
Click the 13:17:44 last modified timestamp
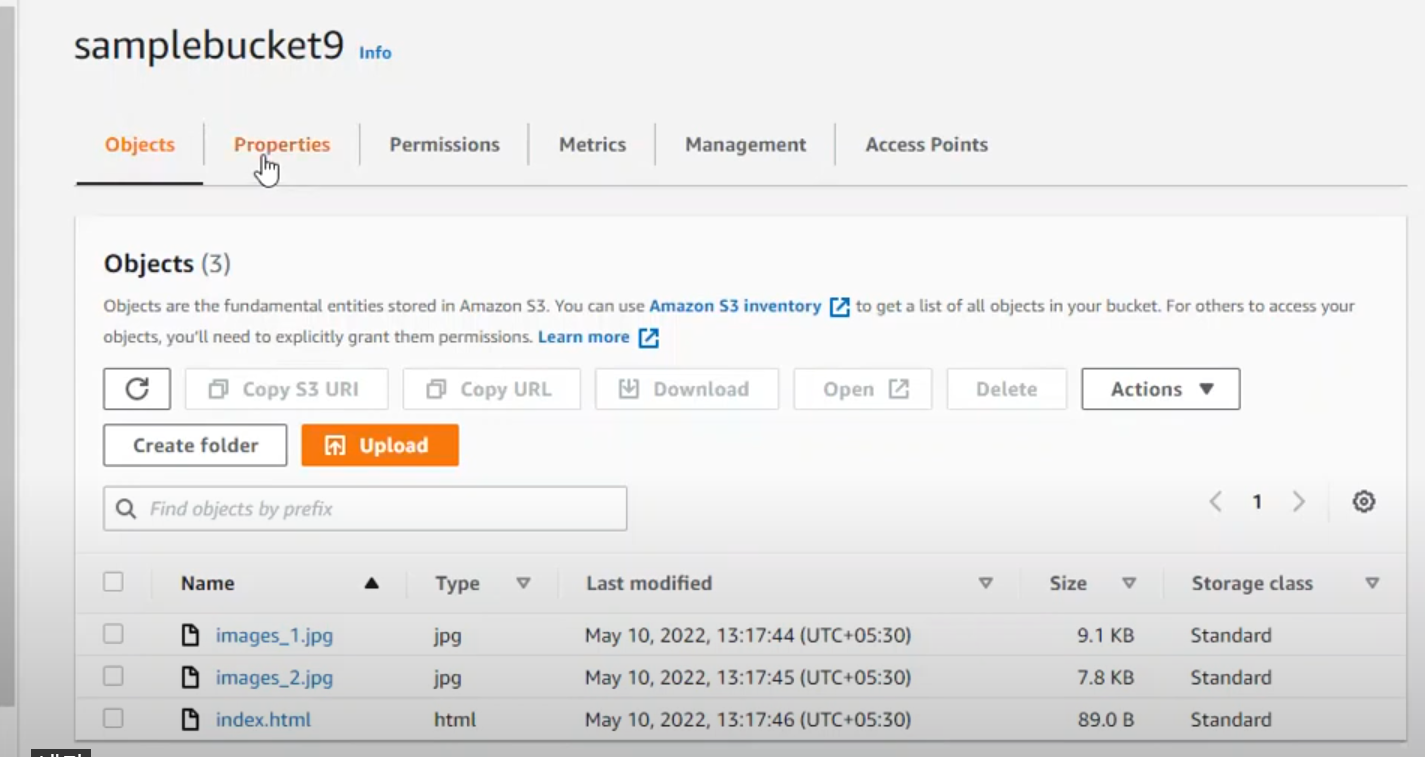[748, 635]
